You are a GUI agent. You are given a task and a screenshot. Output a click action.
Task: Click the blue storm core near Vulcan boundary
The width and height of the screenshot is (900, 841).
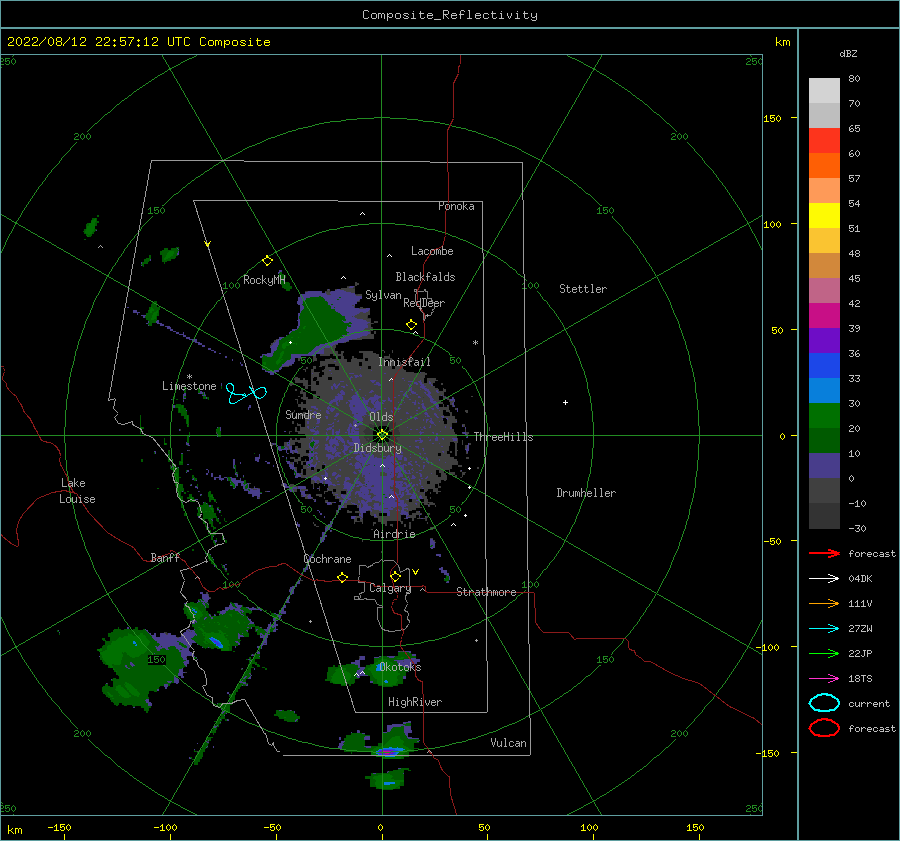click(x=389, y=751)
